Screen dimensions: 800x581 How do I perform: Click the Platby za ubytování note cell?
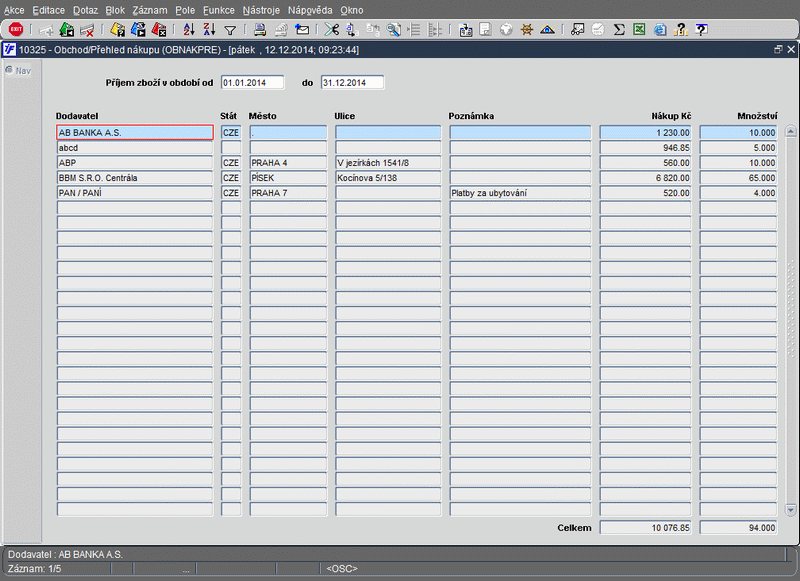tap(520, 193)
